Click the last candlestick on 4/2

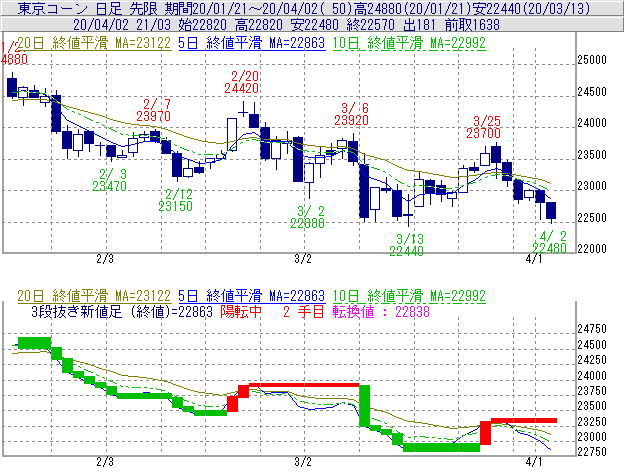point(551,211)
